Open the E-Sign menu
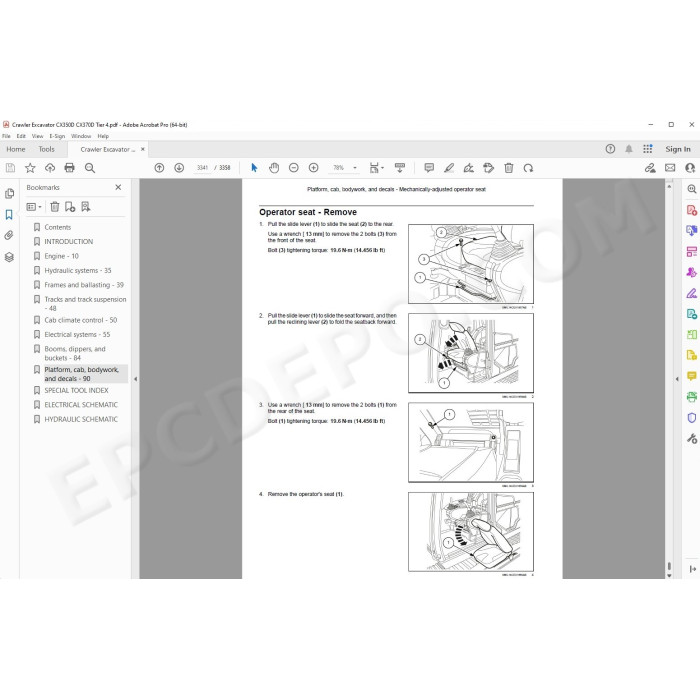The image size is (700, 700). pos(57,136)
